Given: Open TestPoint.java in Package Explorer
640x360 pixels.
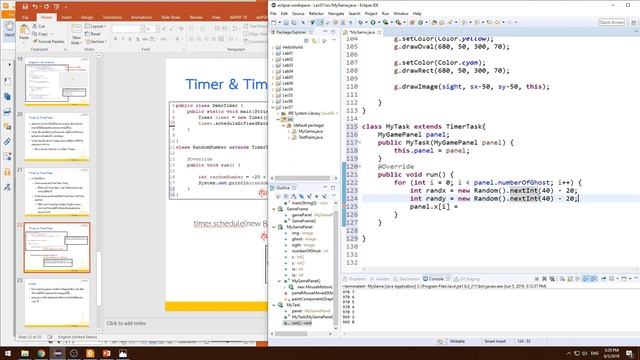Looking at the screenshot, I should point(310,138).
